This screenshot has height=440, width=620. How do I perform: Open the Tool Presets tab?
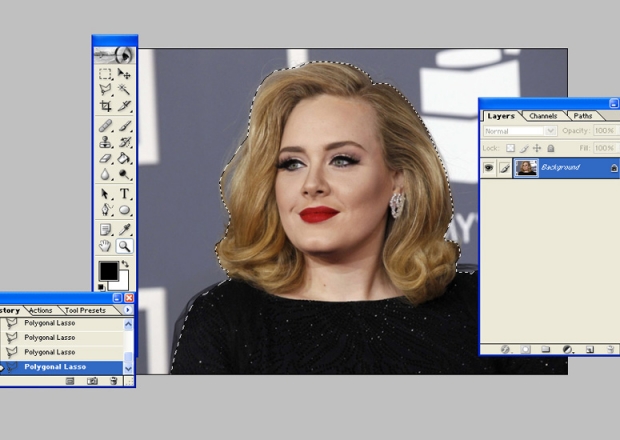tap(85, 310)
